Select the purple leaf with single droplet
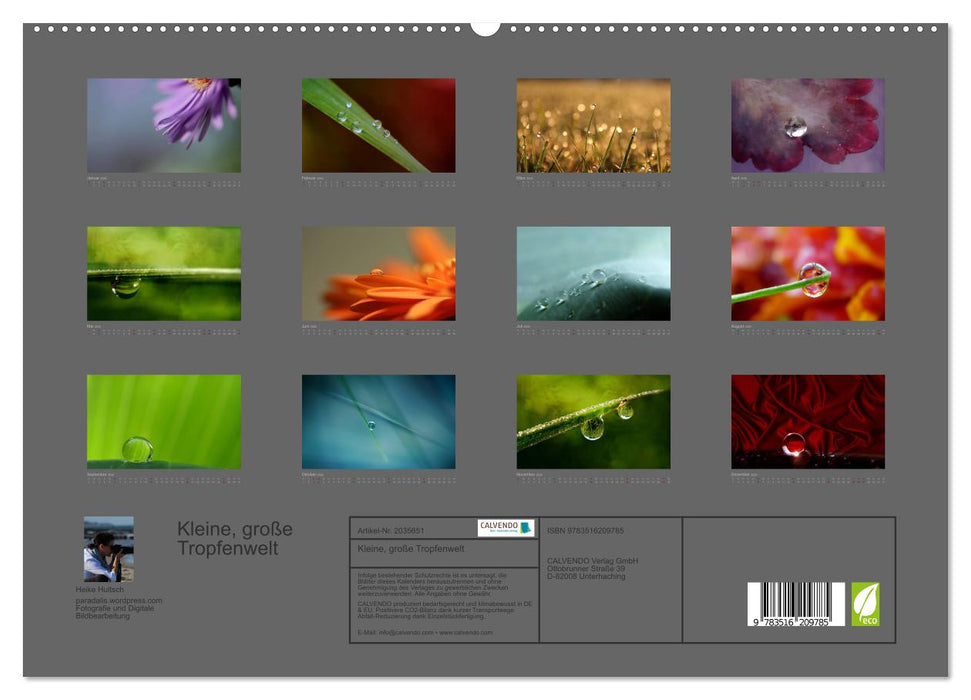Screen dimensions: 971x700 [x=807, y=125]
